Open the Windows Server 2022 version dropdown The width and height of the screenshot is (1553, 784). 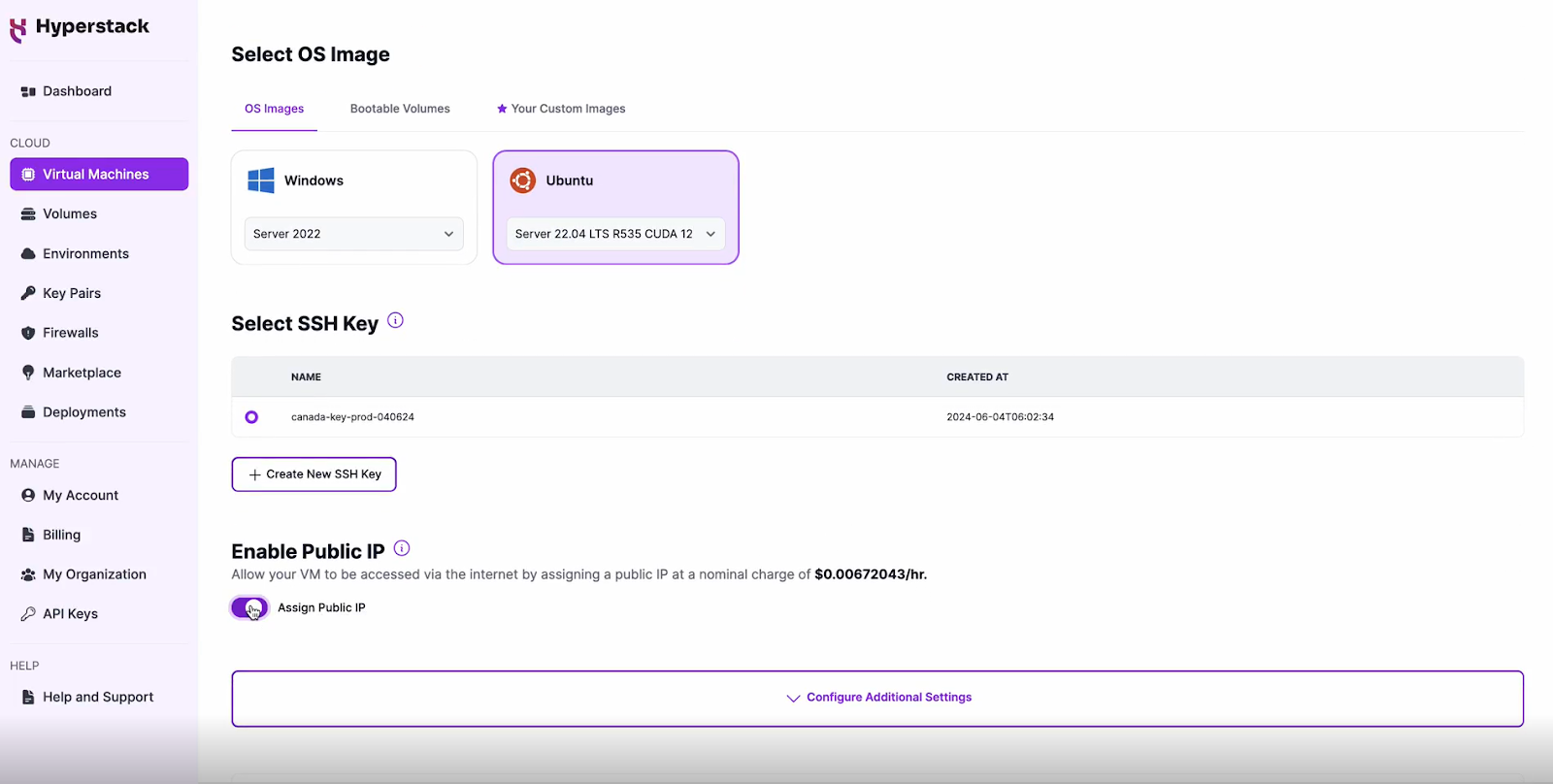pyautogui.click(x=354, y=234)
